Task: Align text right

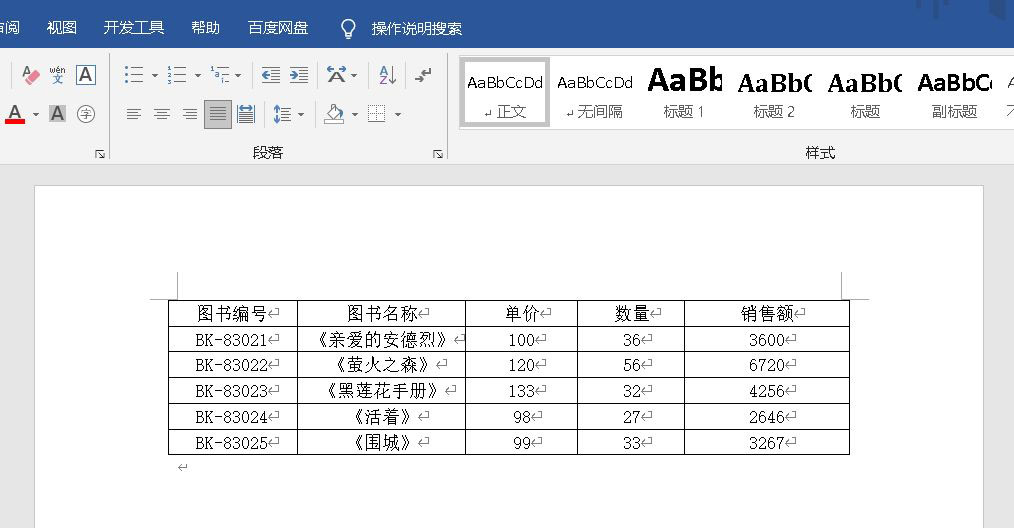Action: tap(190, 115)
